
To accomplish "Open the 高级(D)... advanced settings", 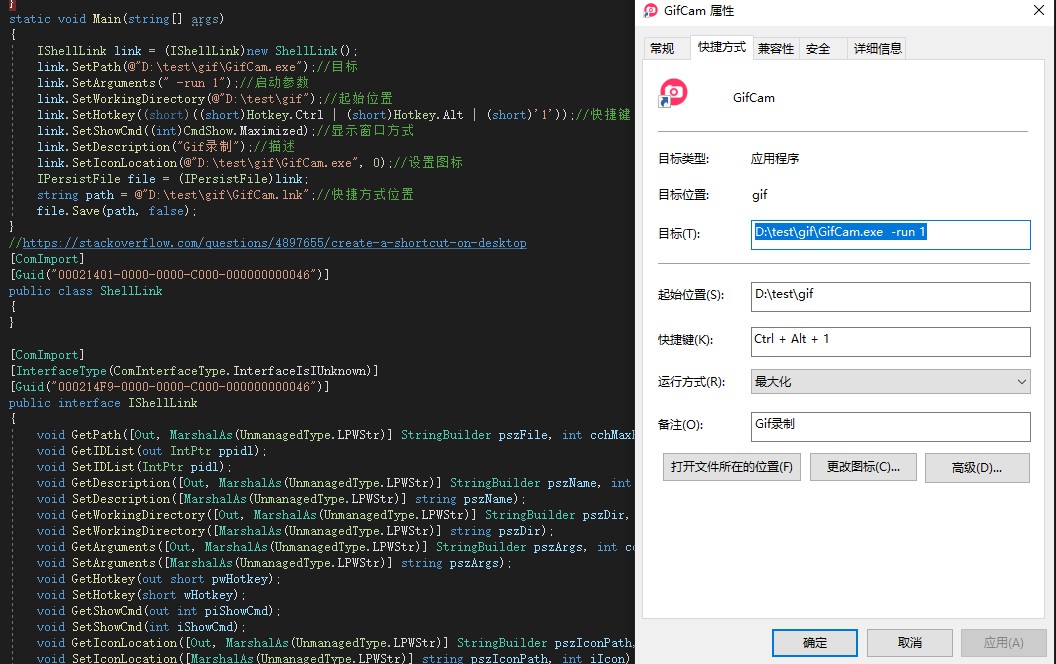I will coord(977,467).
